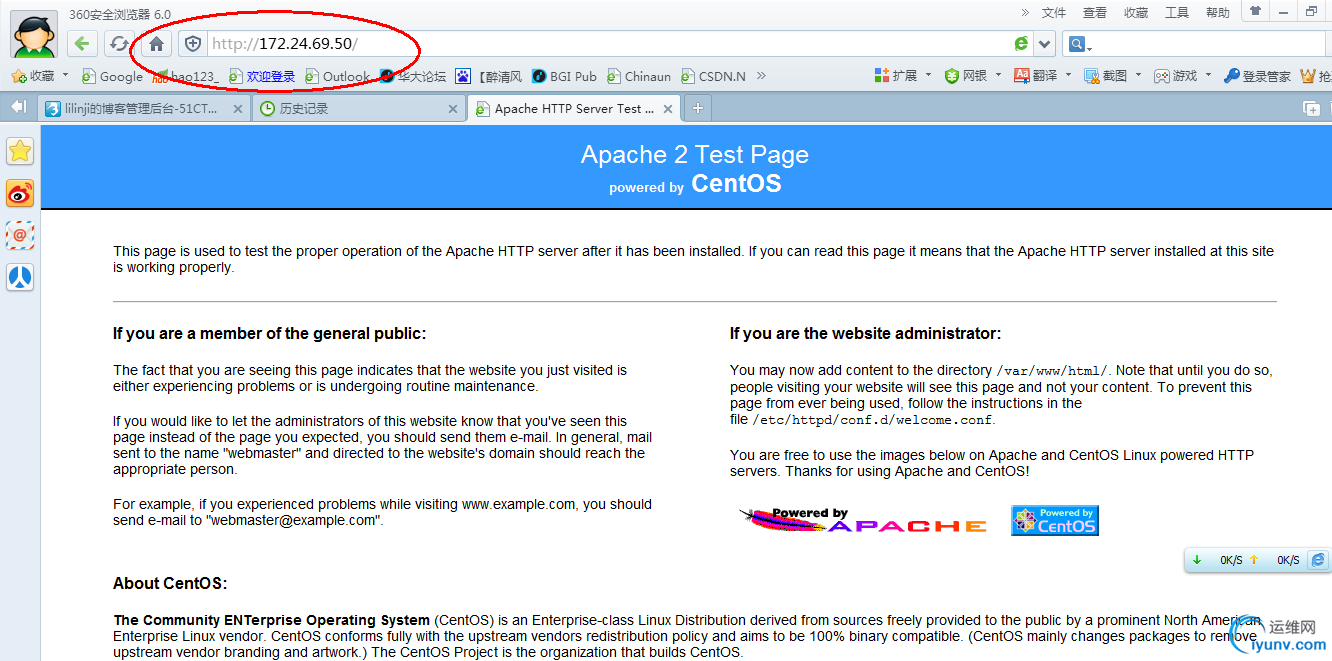This screenshot has width=1332, height=661.
Task: Click the Powered by Apache logo
Action: pos(862,520)
